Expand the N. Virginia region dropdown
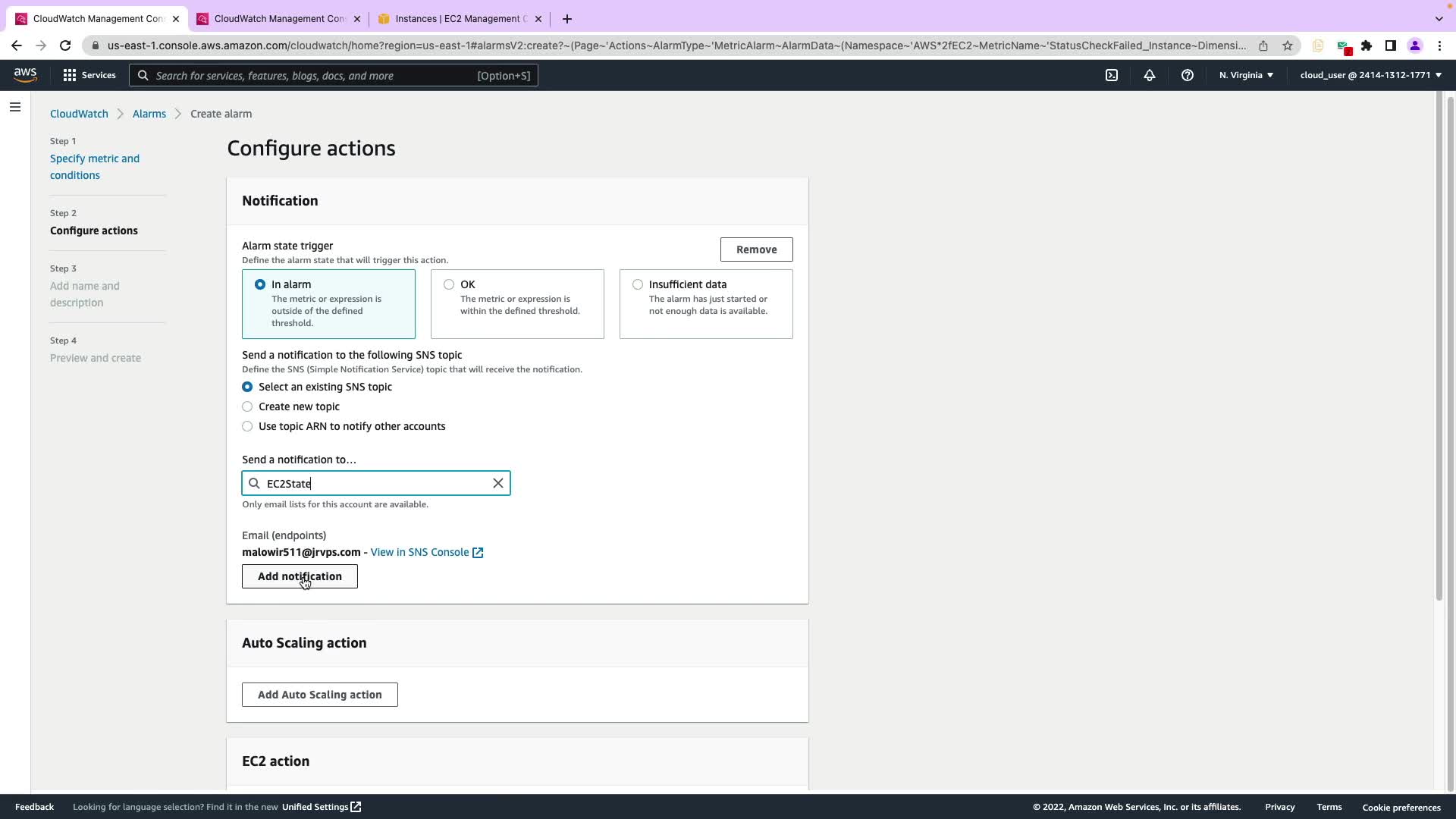Screen dimensions: 1456x819 [1246, 75]
